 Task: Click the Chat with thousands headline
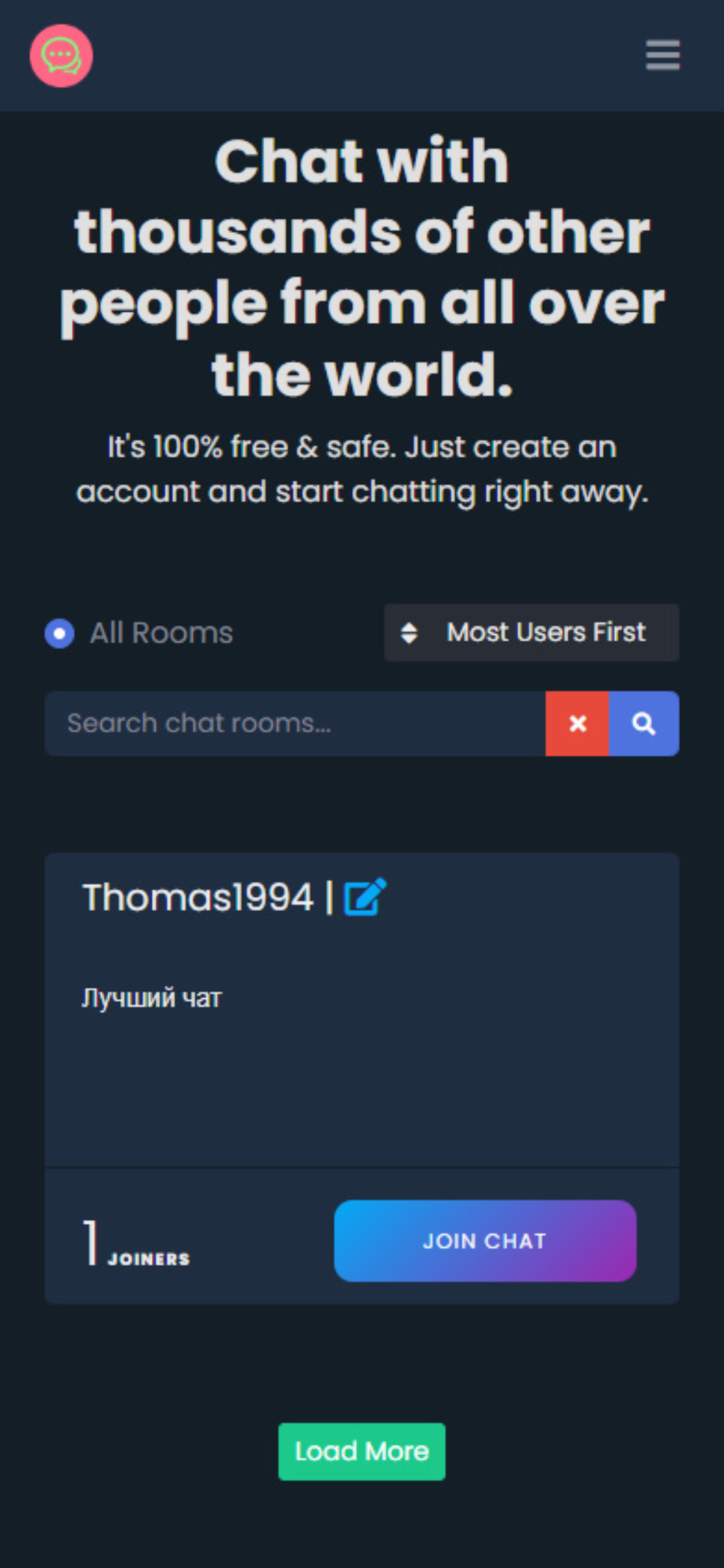coord(362,267)
